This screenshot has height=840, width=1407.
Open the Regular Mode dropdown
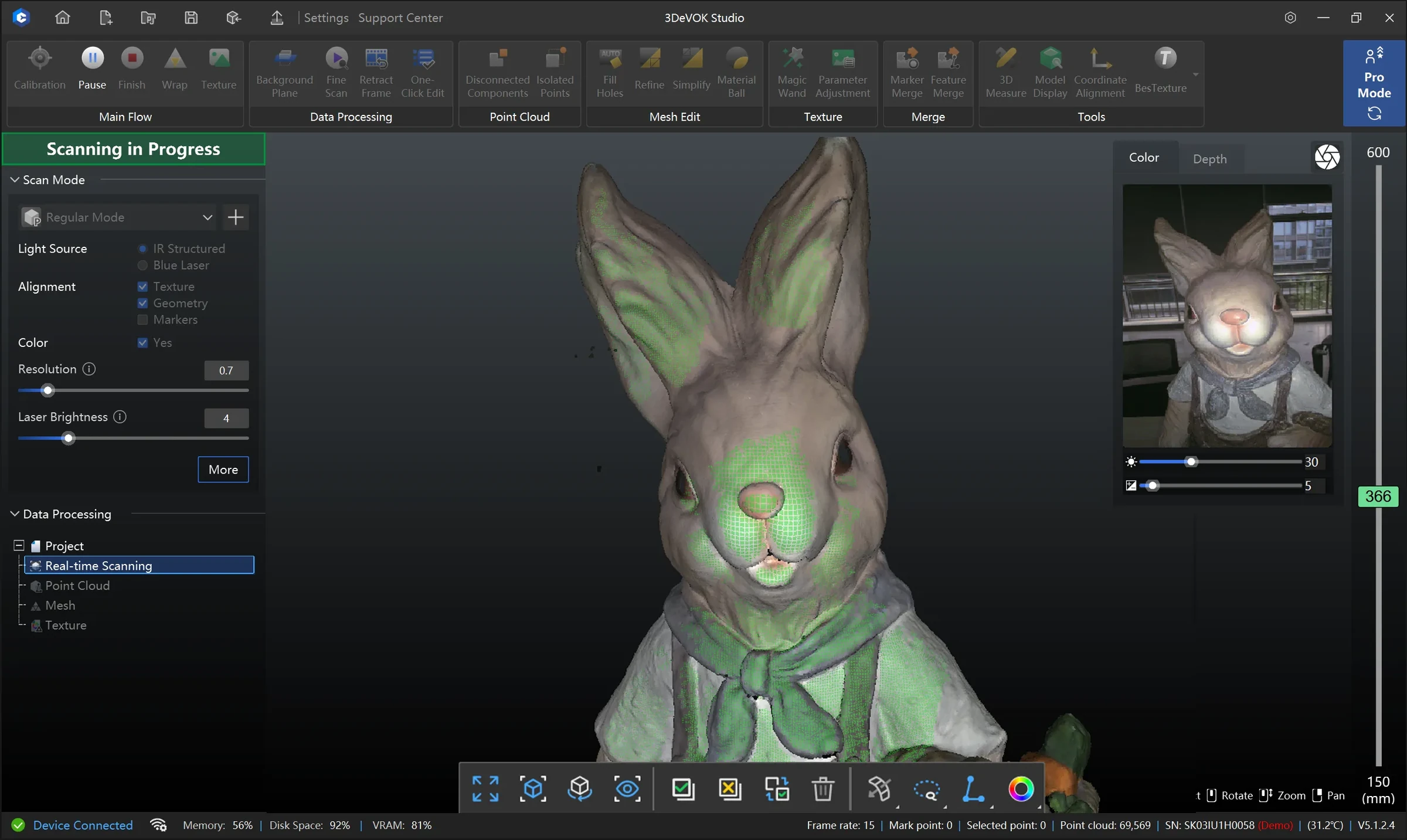[117, 217]
